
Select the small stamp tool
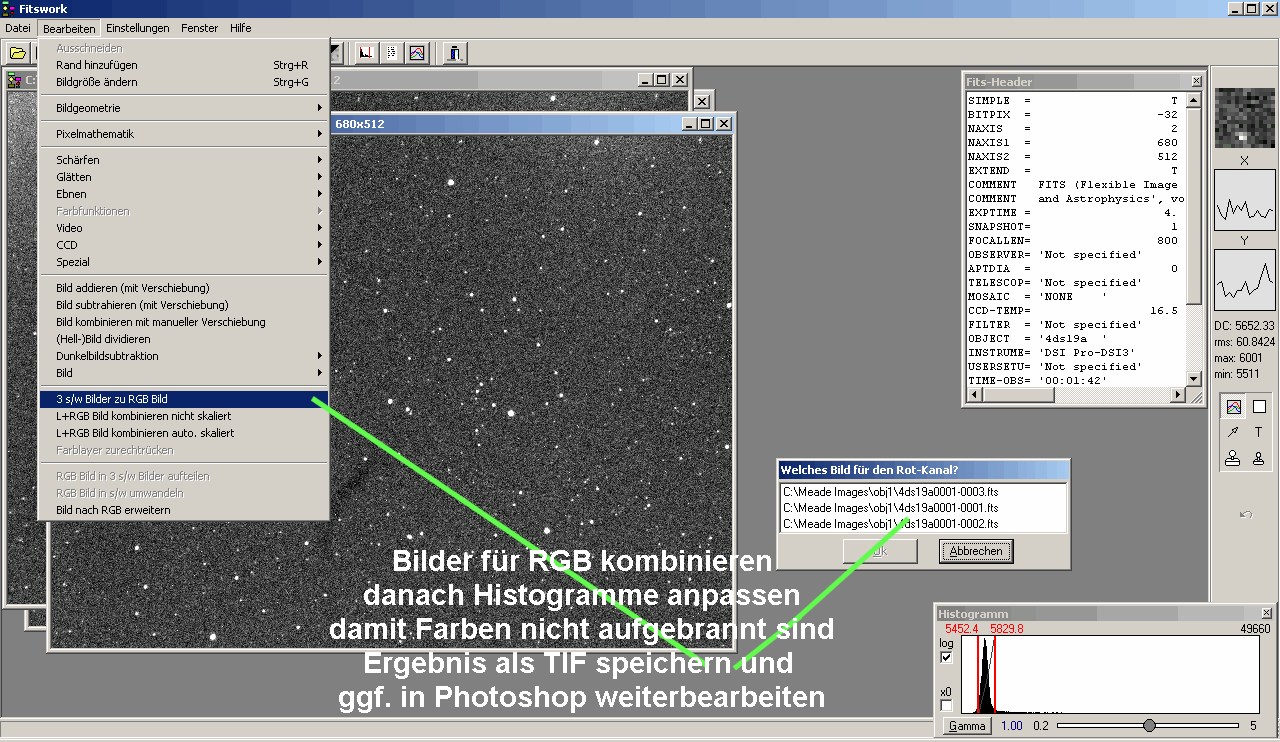click(1259, 459)
